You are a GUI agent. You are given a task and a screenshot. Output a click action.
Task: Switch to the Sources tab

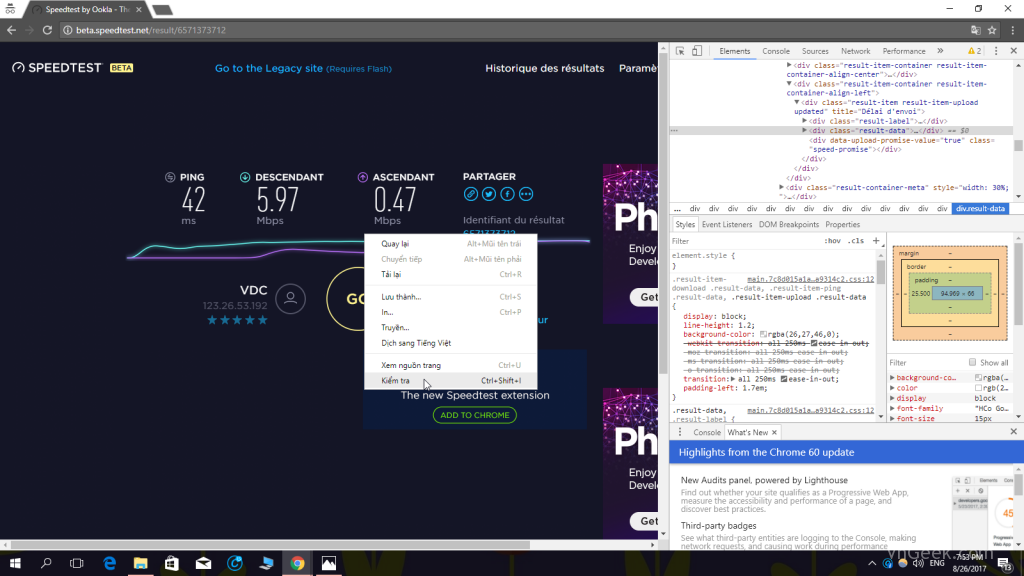(x=815, y=51)
